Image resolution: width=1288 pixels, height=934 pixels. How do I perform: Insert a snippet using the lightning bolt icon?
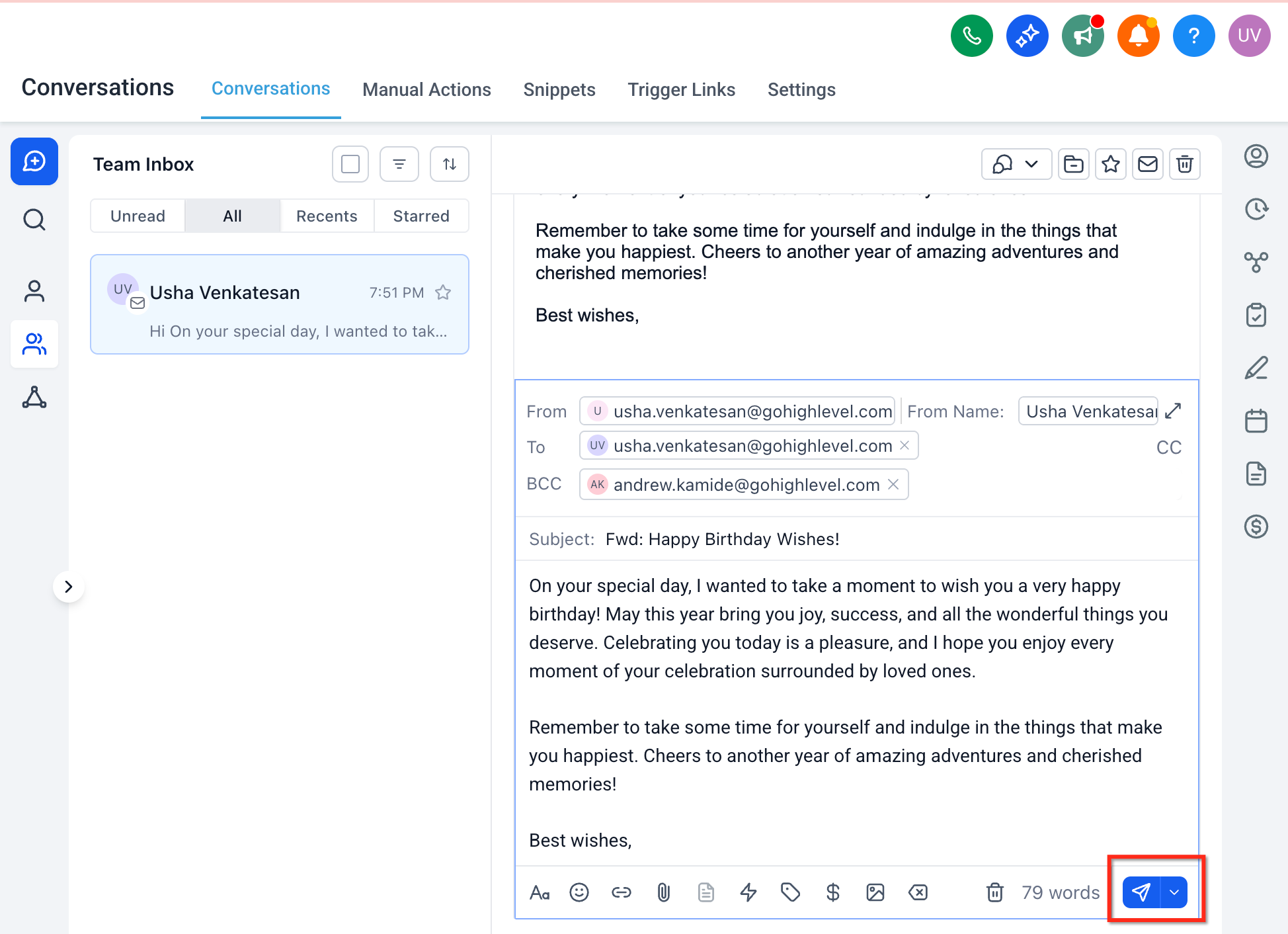coord(748,892)
